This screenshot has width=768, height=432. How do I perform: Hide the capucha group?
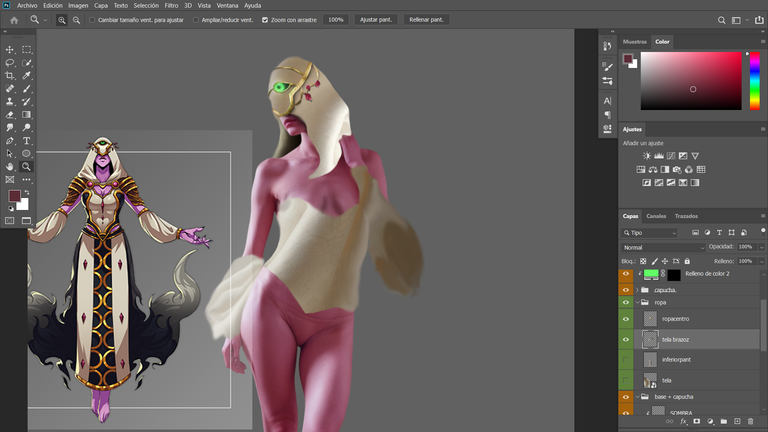pos(625,290)
